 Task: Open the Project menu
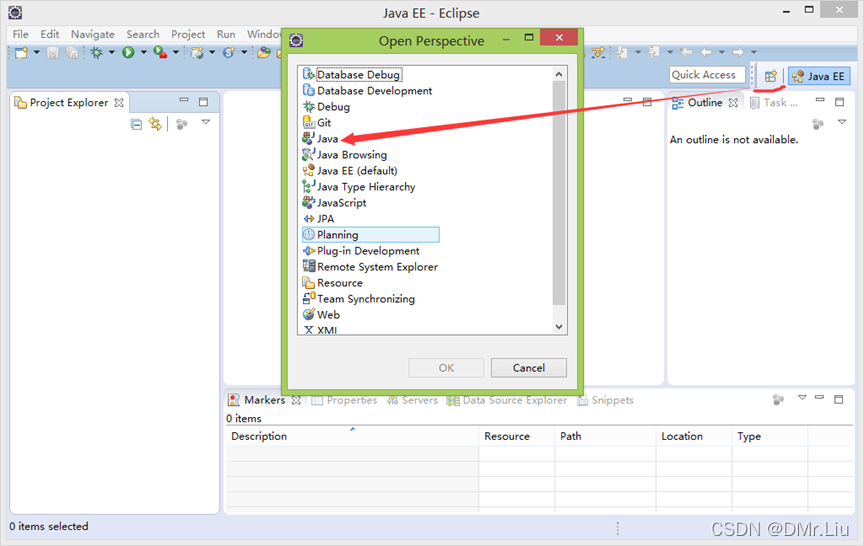pyautogui.click(x=188, y=34)
